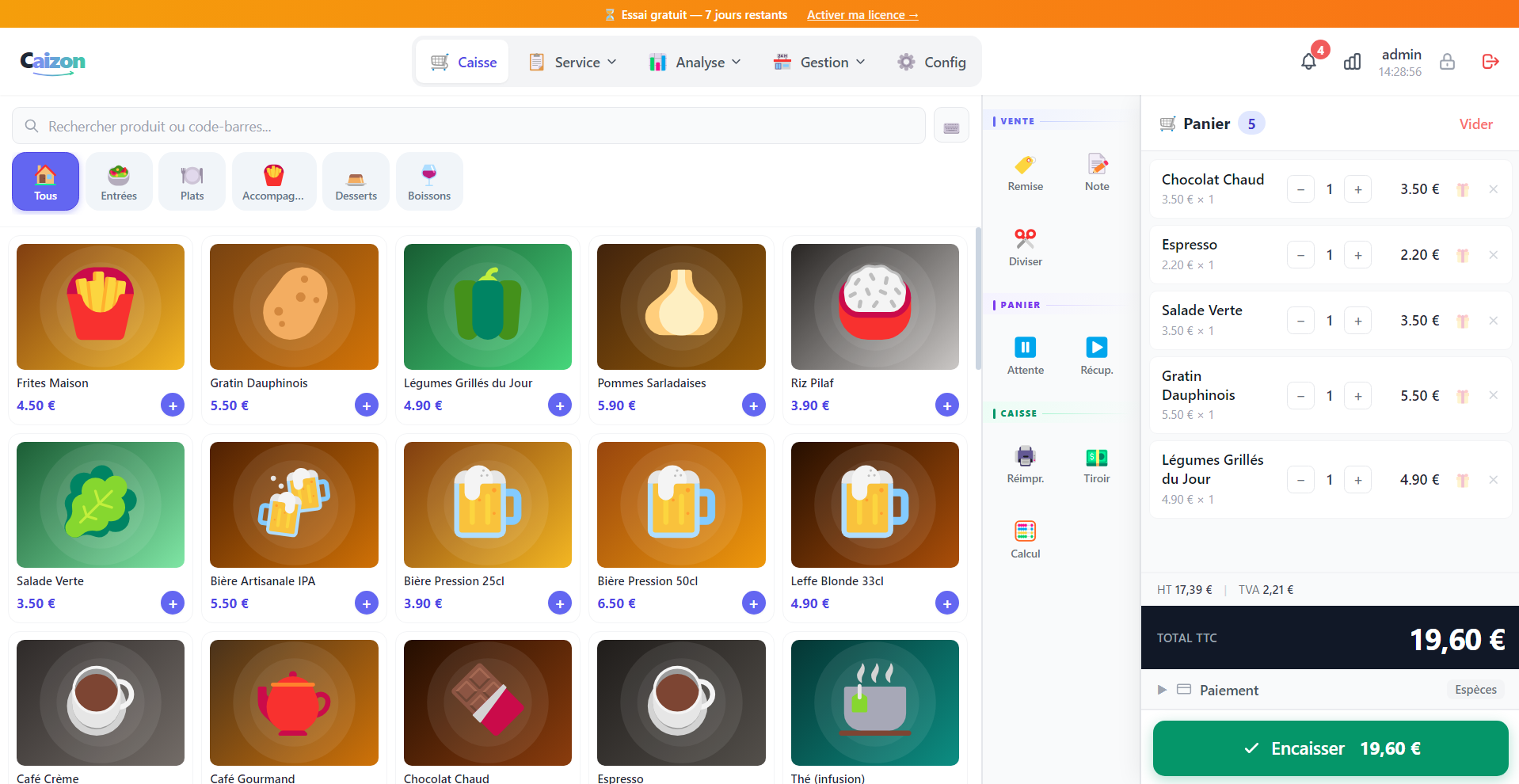Add Leffe Blonde 33cl to cart
1519x784 pixels.
coord(947,603)
